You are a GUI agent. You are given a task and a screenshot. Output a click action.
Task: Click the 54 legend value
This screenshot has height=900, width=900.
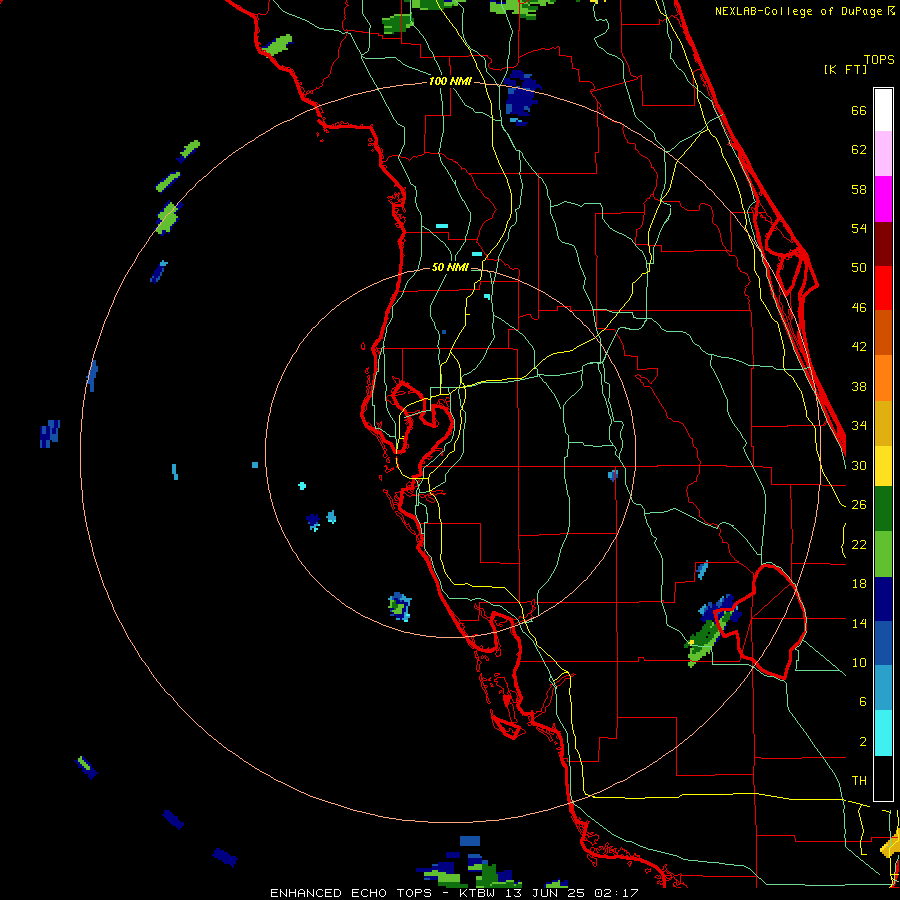tap(859, 228)
